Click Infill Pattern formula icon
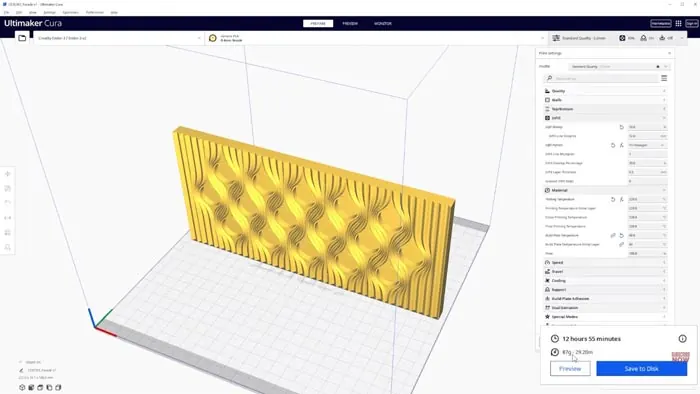The height and width of the screenshot is (394, 700). click(x=621, y=145)
